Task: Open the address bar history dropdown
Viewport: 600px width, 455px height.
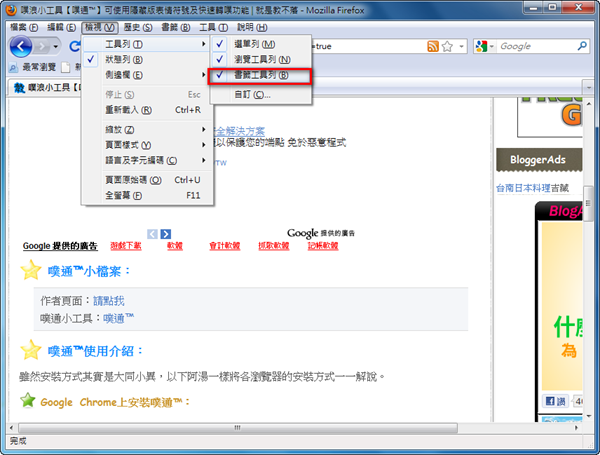Action: [461, 47]
